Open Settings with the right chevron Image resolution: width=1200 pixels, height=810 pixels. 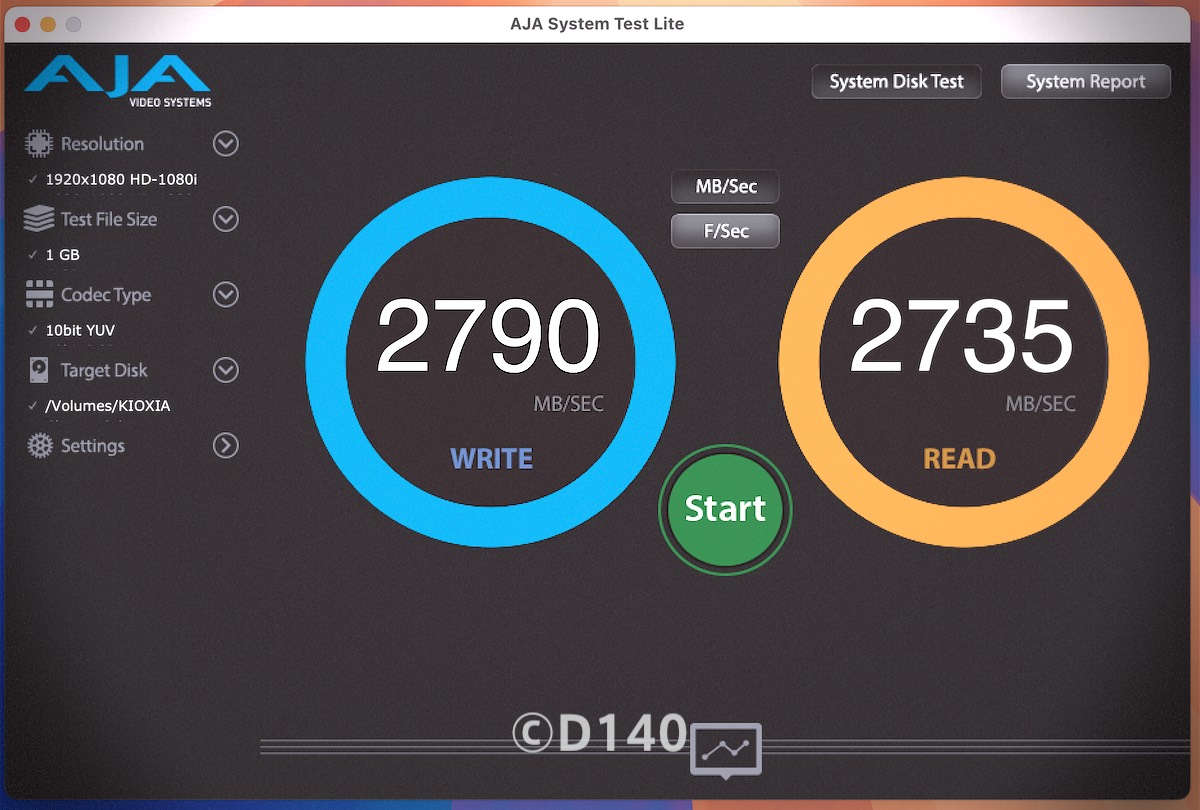click(226, 446)
